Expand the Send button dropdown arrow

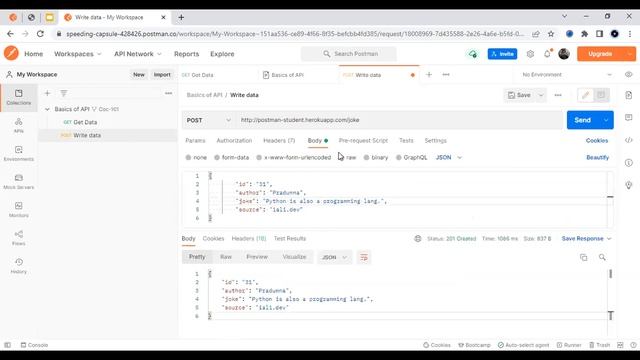606,120
